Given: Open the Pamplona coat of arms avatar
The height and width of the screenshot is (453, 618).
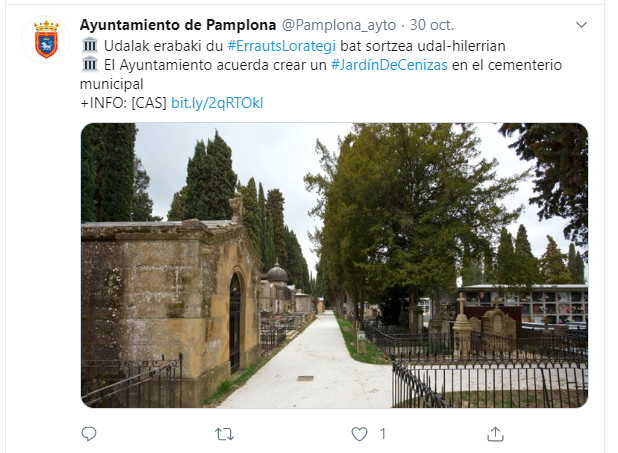Looking at the screenshot, I should (x=46, y=39).
